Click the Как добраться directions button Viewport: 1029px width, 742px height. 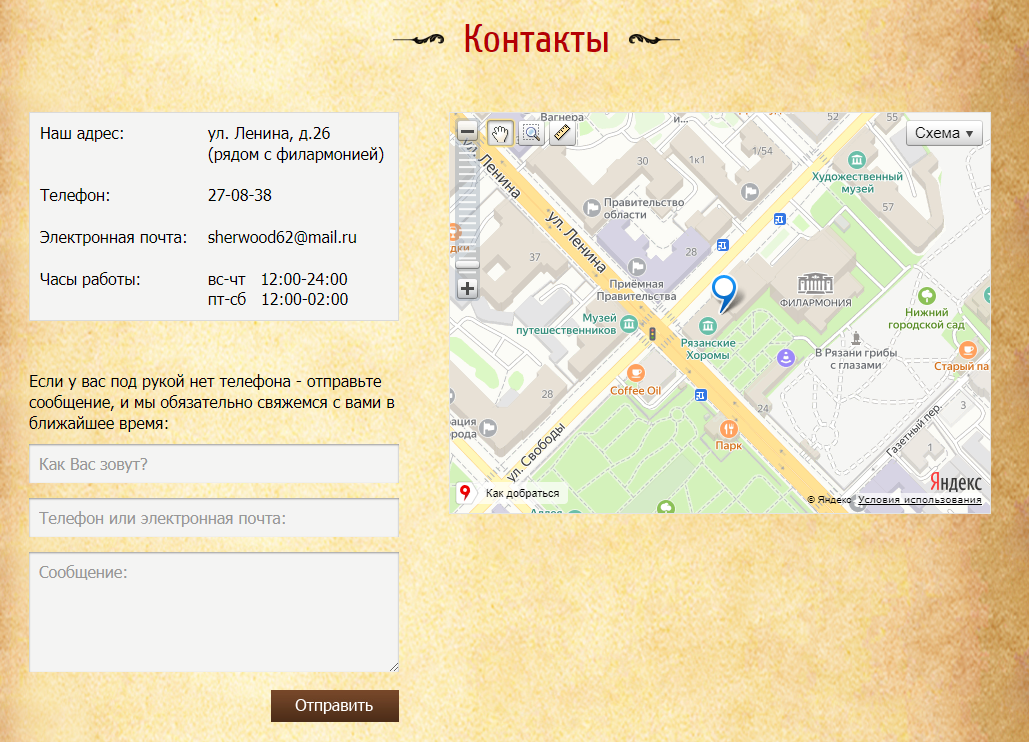(x=511, y=493)
